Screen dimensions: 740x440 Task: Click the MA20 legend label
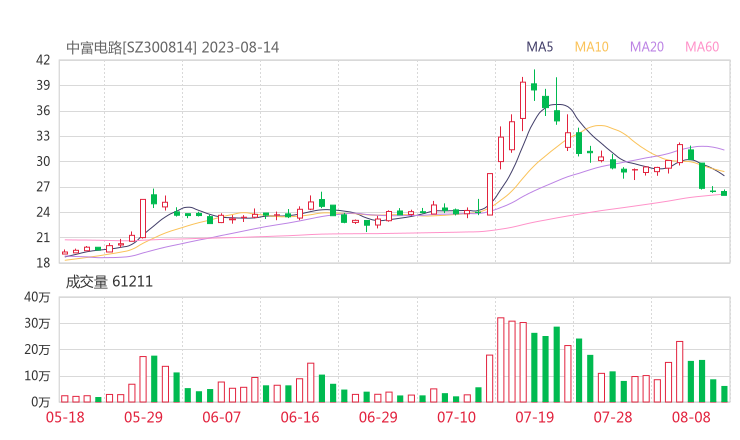point(647,47)
